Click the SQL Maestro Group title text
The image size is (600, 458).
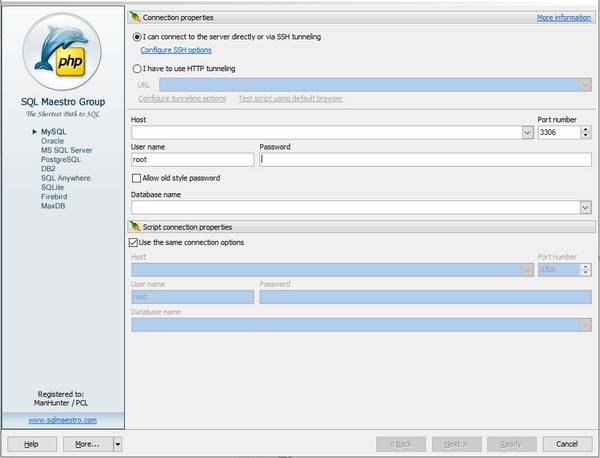click(x=63, y=102)
